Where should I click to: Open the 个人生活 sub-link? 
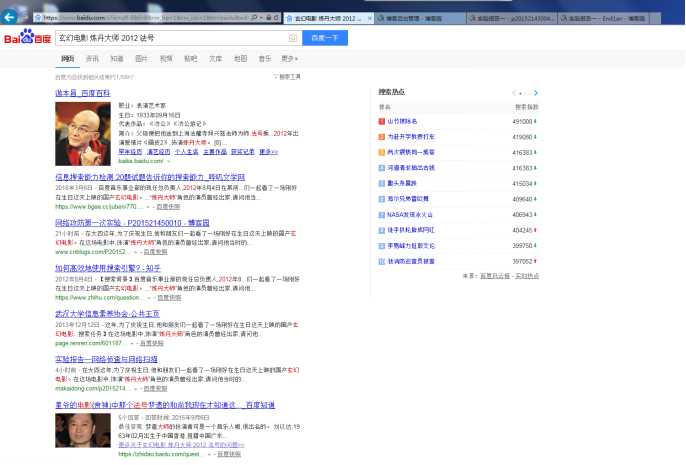pyautogui.click(x=186, y=152)
